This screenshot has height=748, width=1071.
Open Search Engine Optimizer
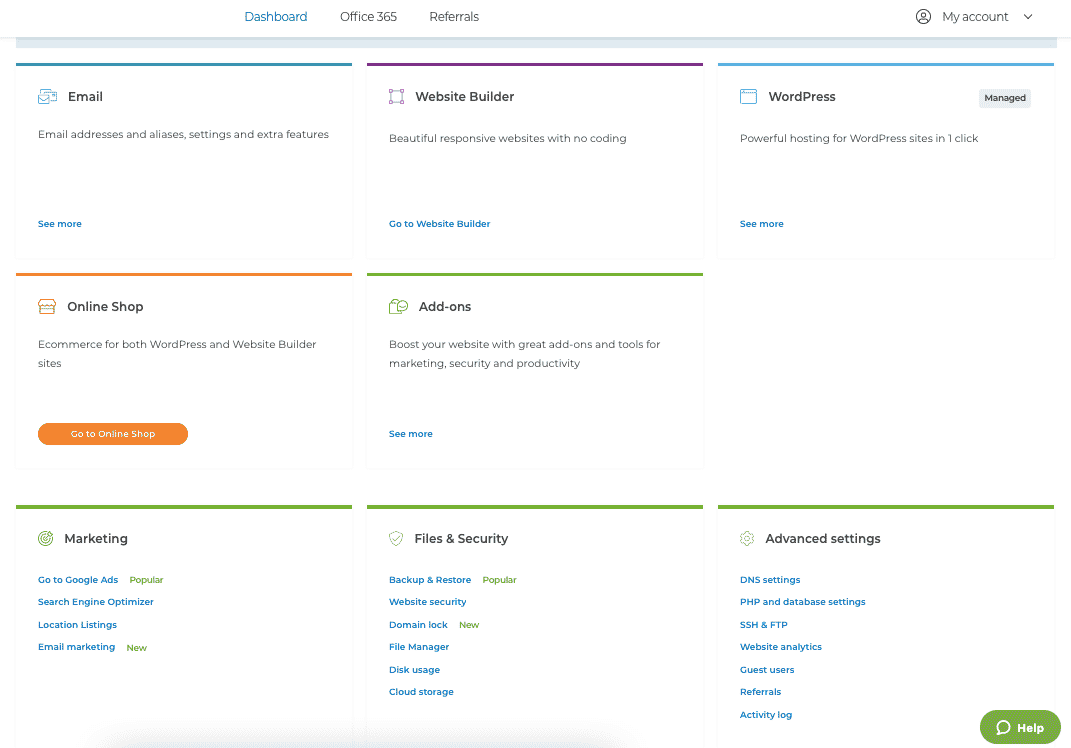coord(96,602)
